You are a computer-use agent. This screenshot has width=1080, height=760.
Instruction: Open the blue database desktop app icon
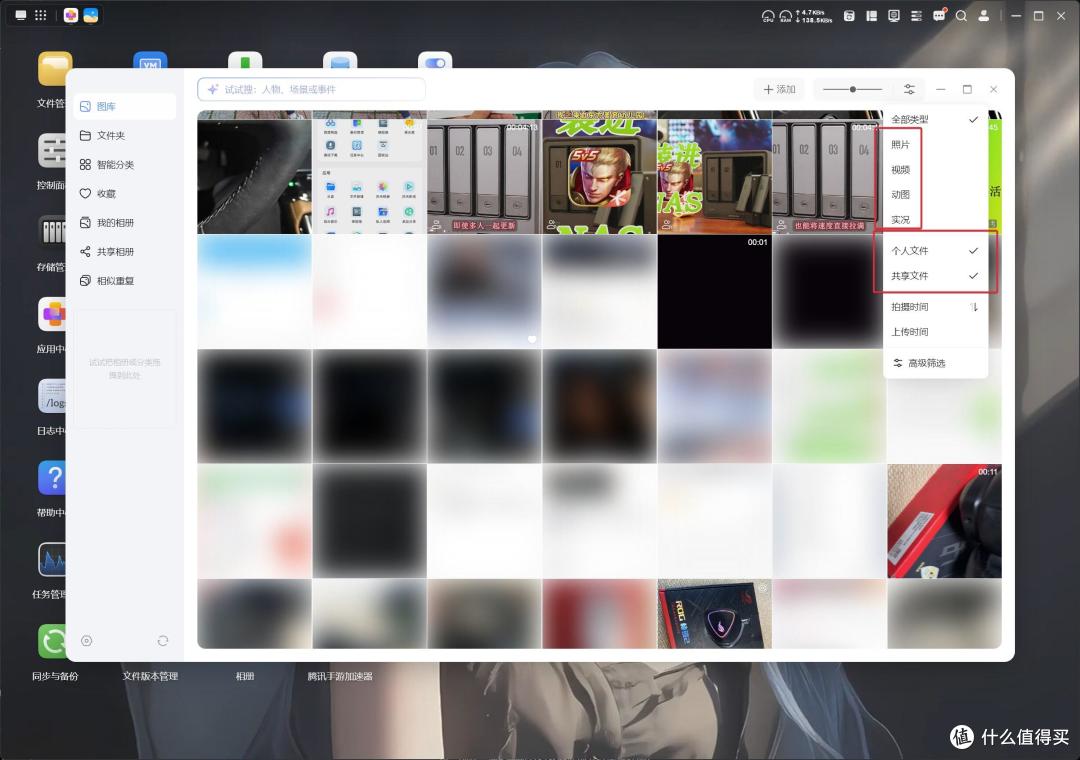tap(340, 60)
